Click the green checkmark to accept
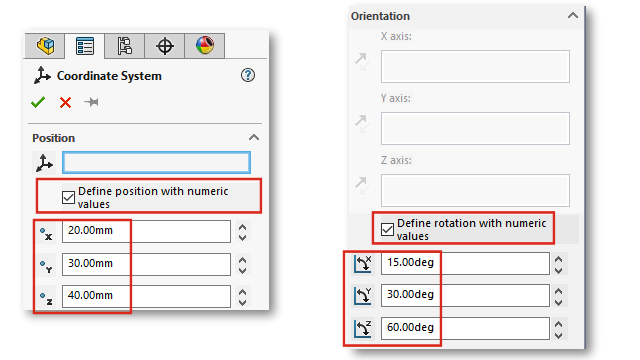640x360 pixels. point(38,102)
